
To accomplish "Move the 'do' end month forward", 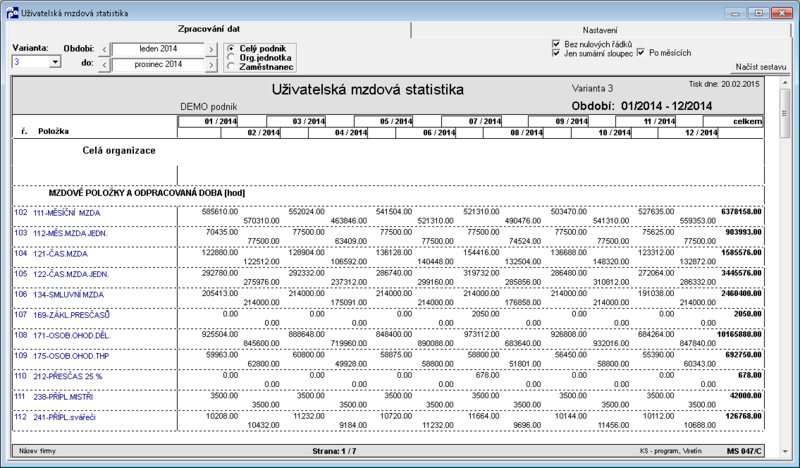I will pyautogui.click(x=211, y=65).
